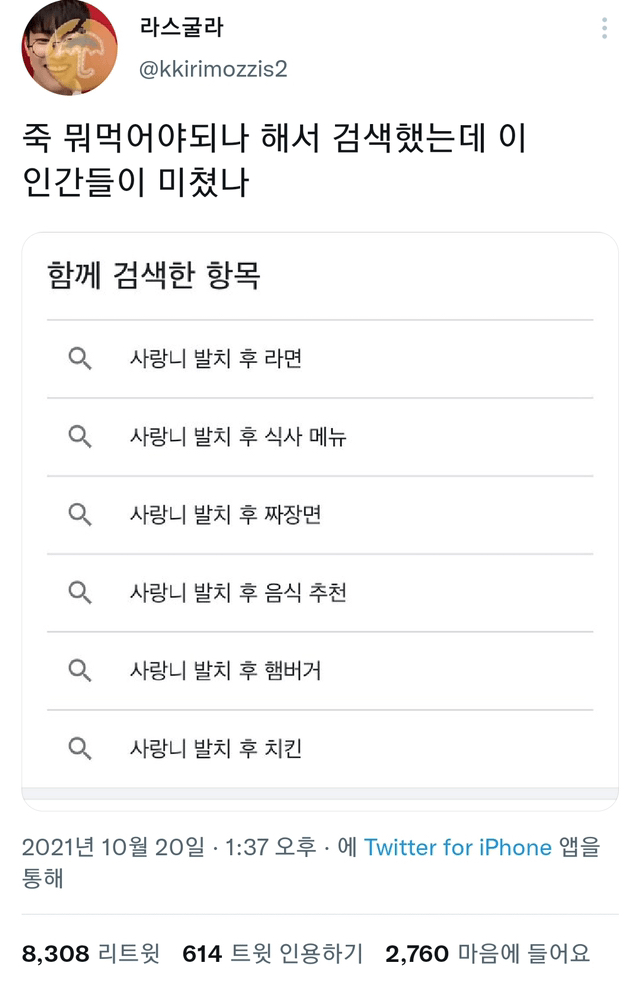
Task: Click the search icon beside 사랑니 발치 후 짜장면
Action: [80, 515]
